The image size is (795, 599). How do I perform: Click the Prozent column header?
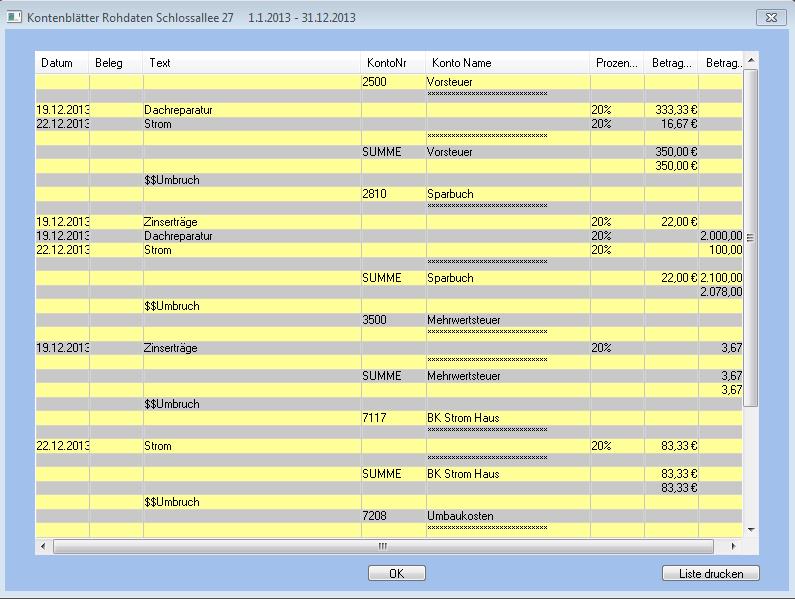pos(616,63)
